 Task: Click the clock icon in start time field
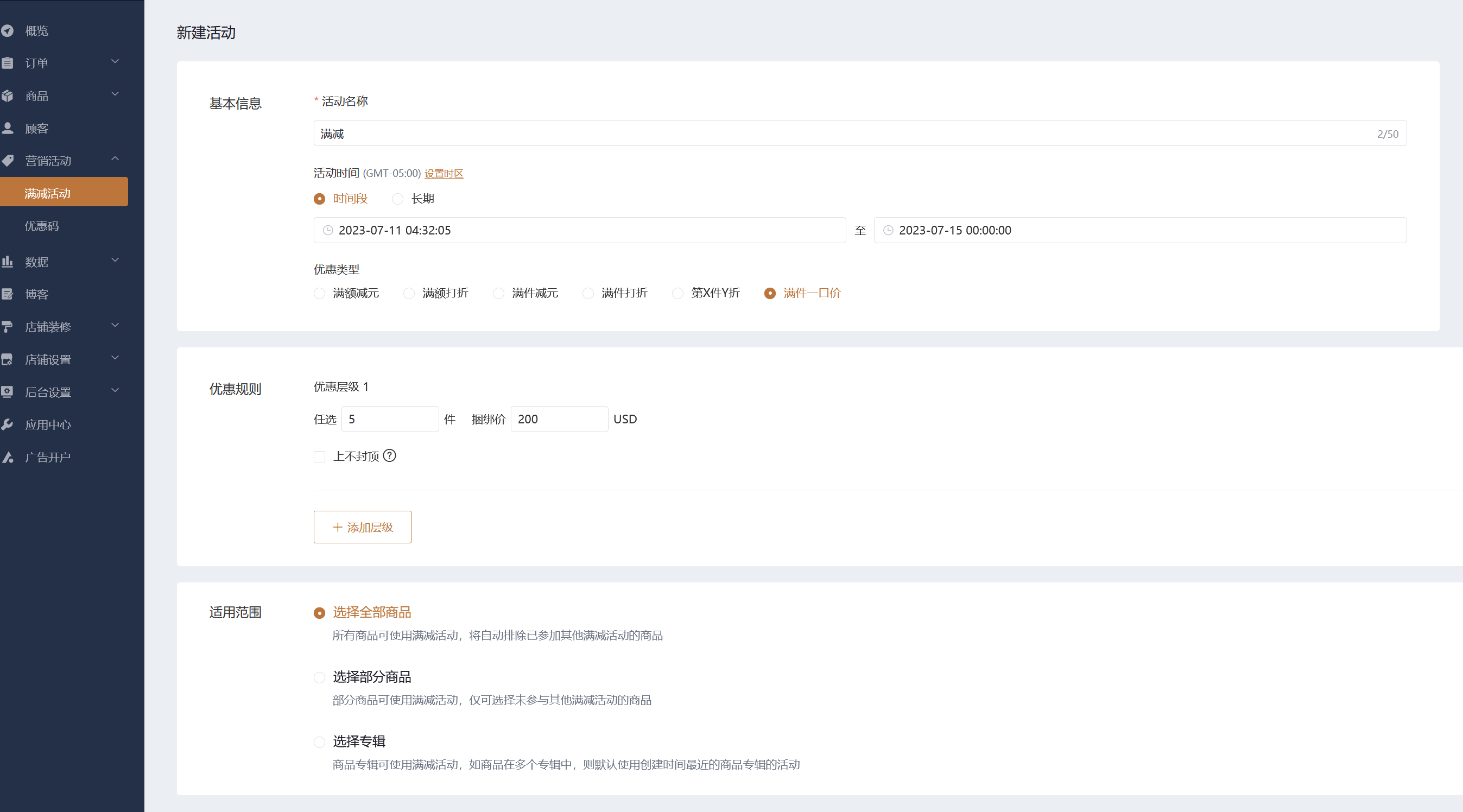coord(328,231)
